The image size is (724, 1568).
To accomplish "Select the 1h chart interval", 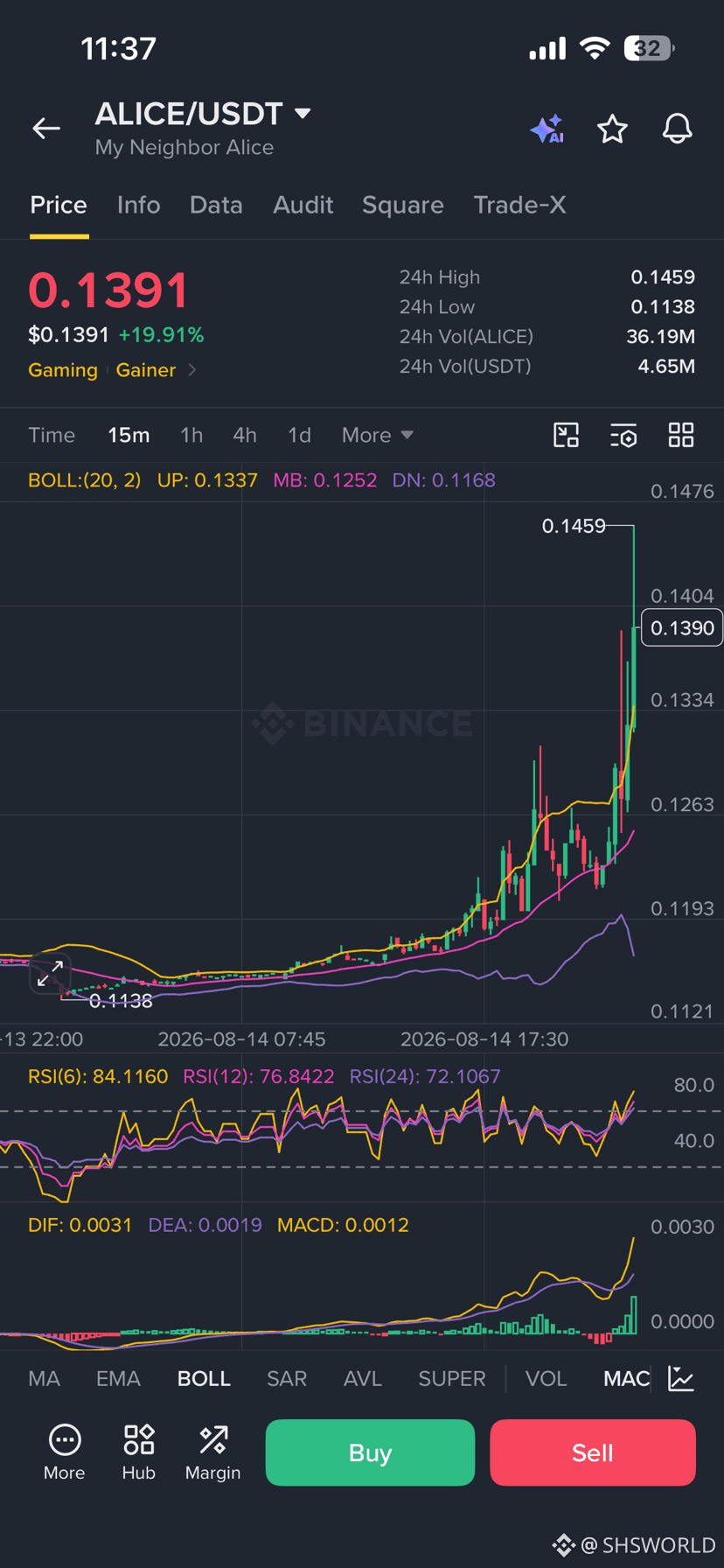I will (191, 435).
